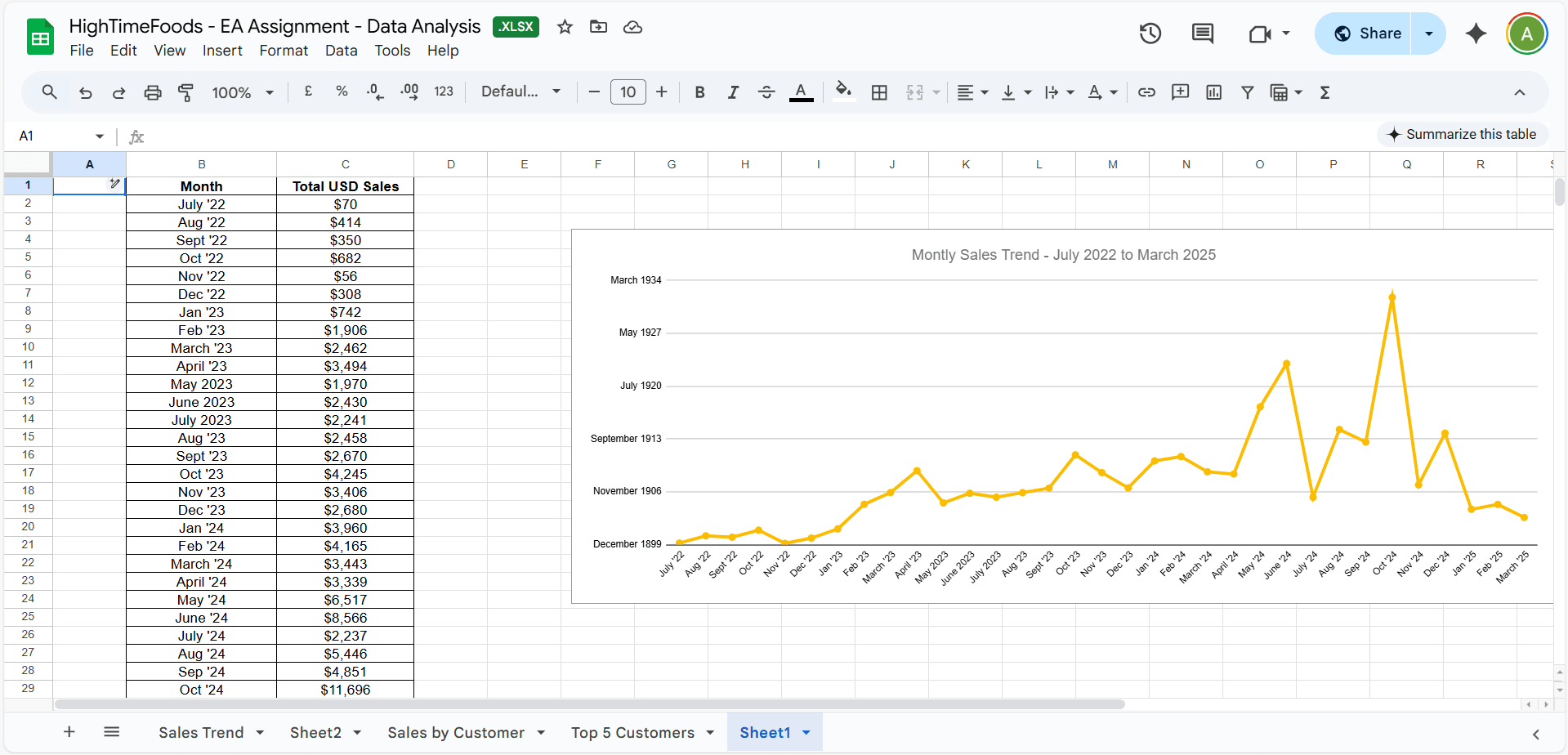Click the Insert link icon
Screen dimensions: 1568x755
click(1146, 92)
